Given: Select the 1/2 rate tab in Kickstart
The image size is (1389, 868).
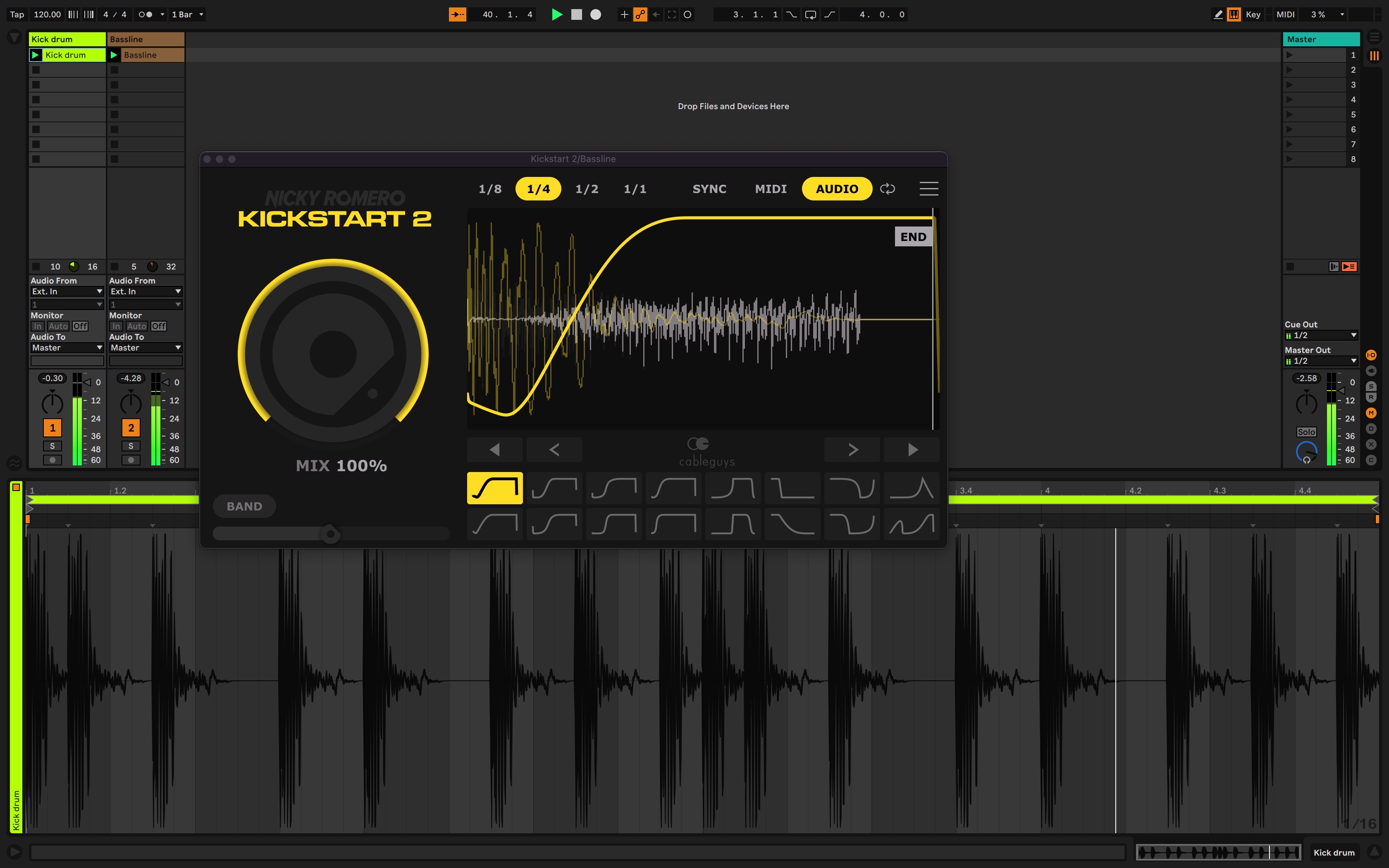Looking at the screenshot, I should tap(587, 189).
